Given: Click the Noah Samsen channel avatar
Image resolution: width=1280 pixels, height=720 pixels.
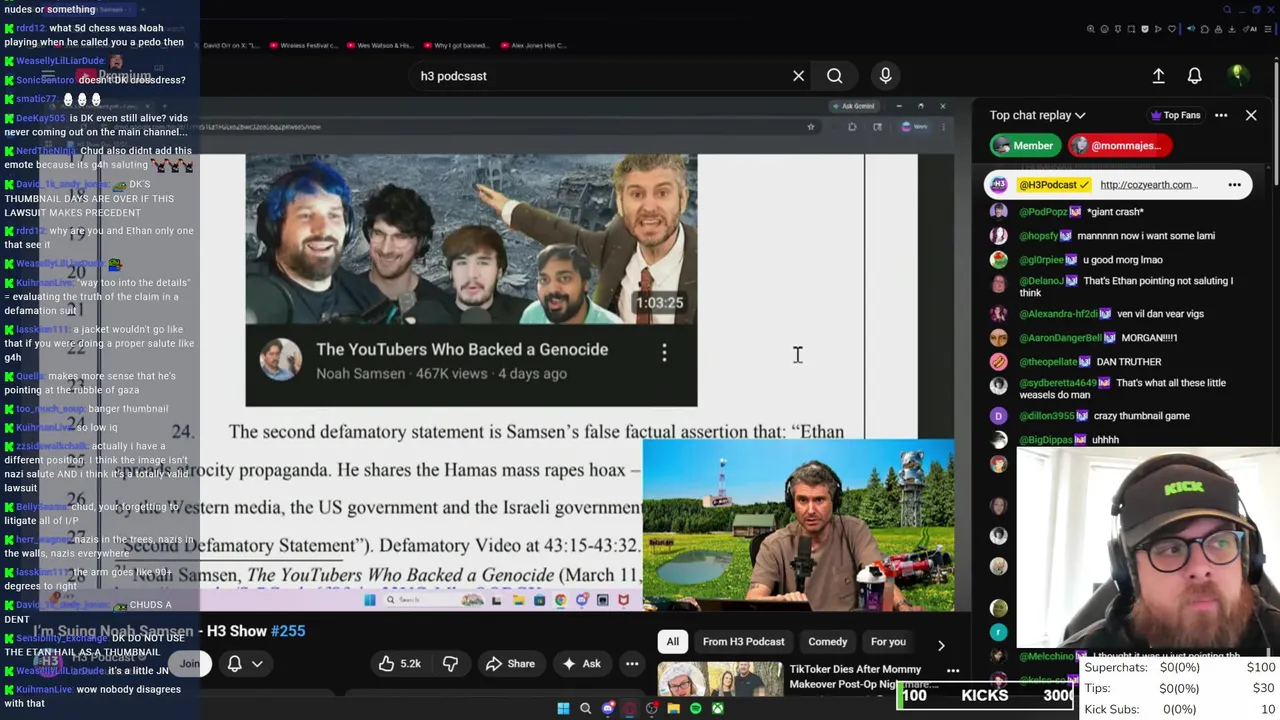Looking at the screenshot, I should click(x=281, y=360).
